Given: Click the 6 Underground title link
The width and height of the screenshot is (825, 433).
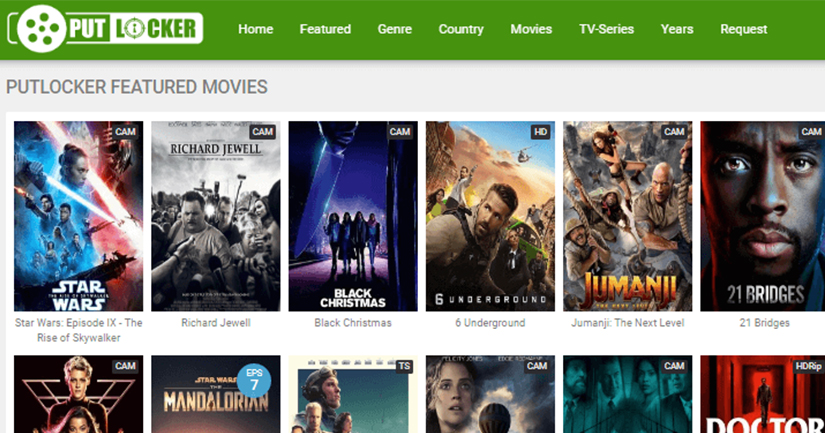Looking at the screenshot, I should point(490,323).
